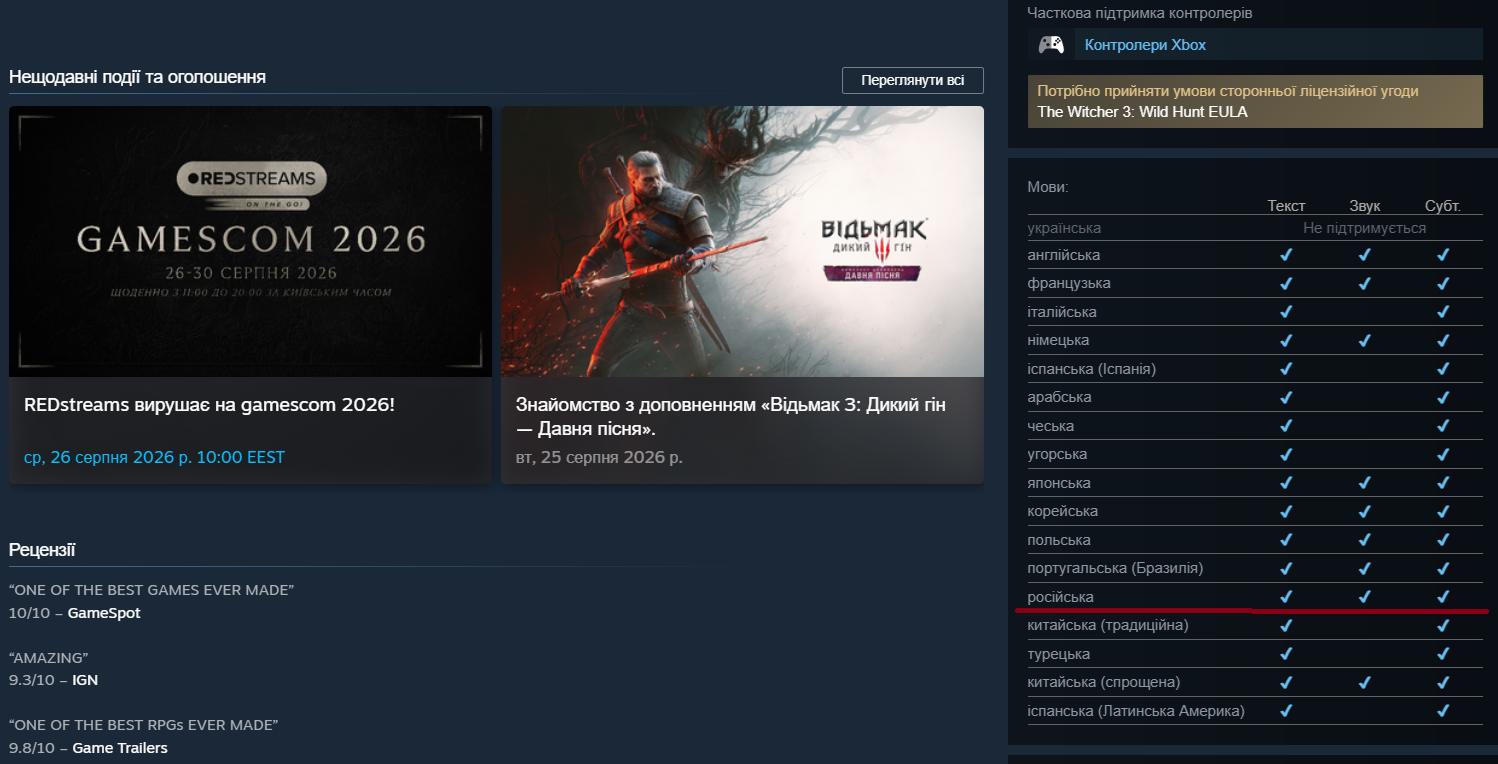The height and width of the screenshot is (764, 1498).
Task: Select the "португальська (Бразилія)" language name
Action: (1115, 568)
